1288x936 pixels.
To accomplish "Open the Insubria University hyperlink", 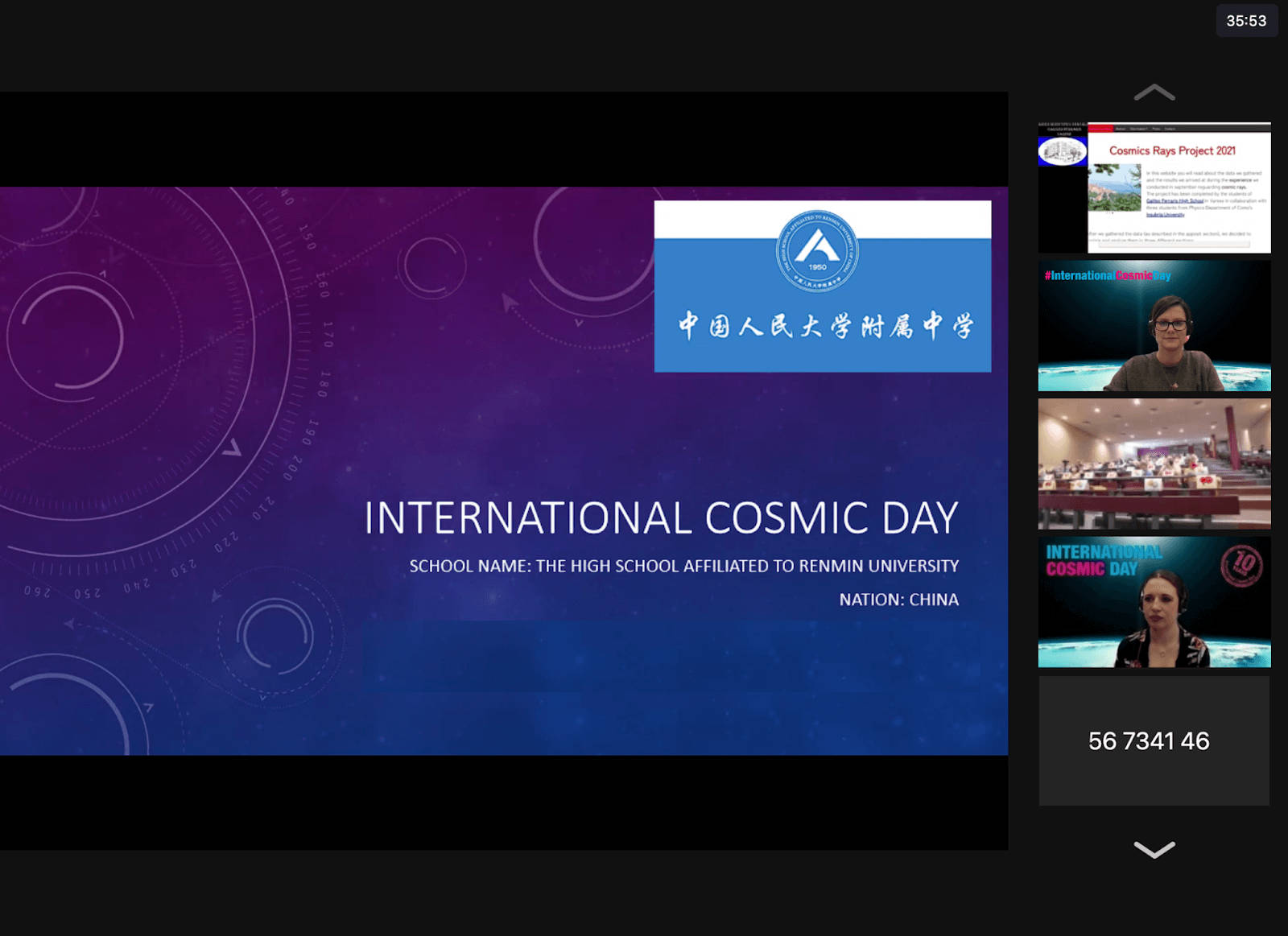I will 1166,215.
